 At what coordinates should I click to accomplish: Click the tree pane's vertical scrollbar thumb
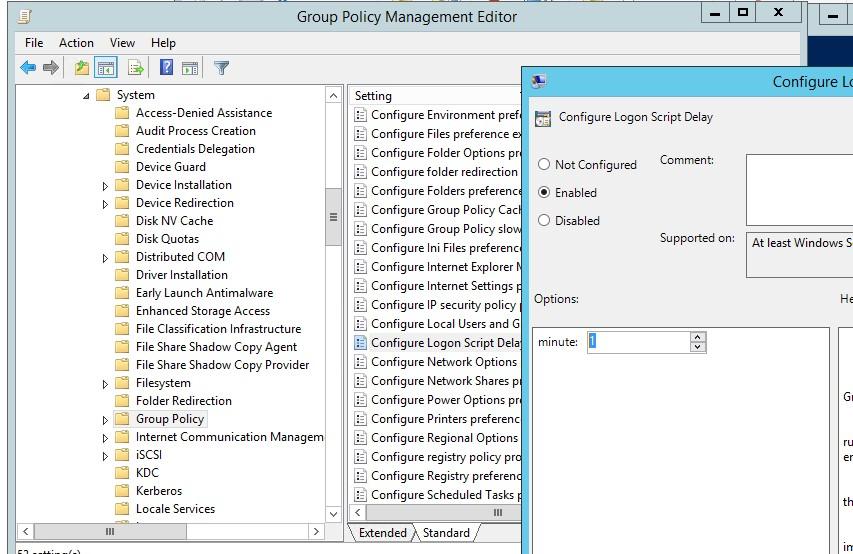pos(333,217)
